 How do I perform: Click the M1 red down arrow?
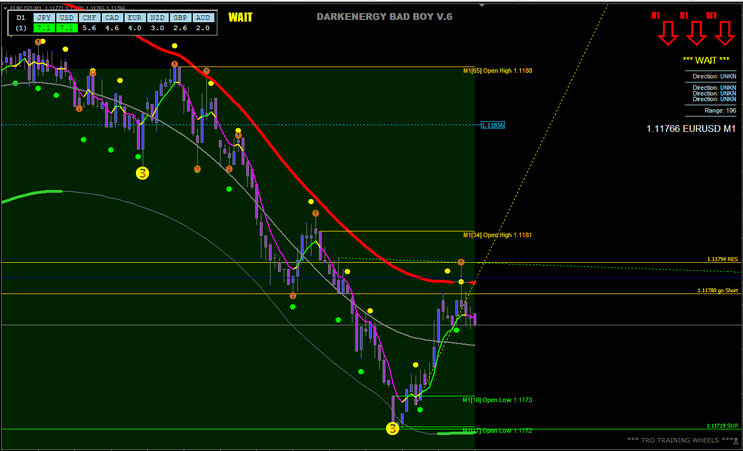[x=668, y=34]
